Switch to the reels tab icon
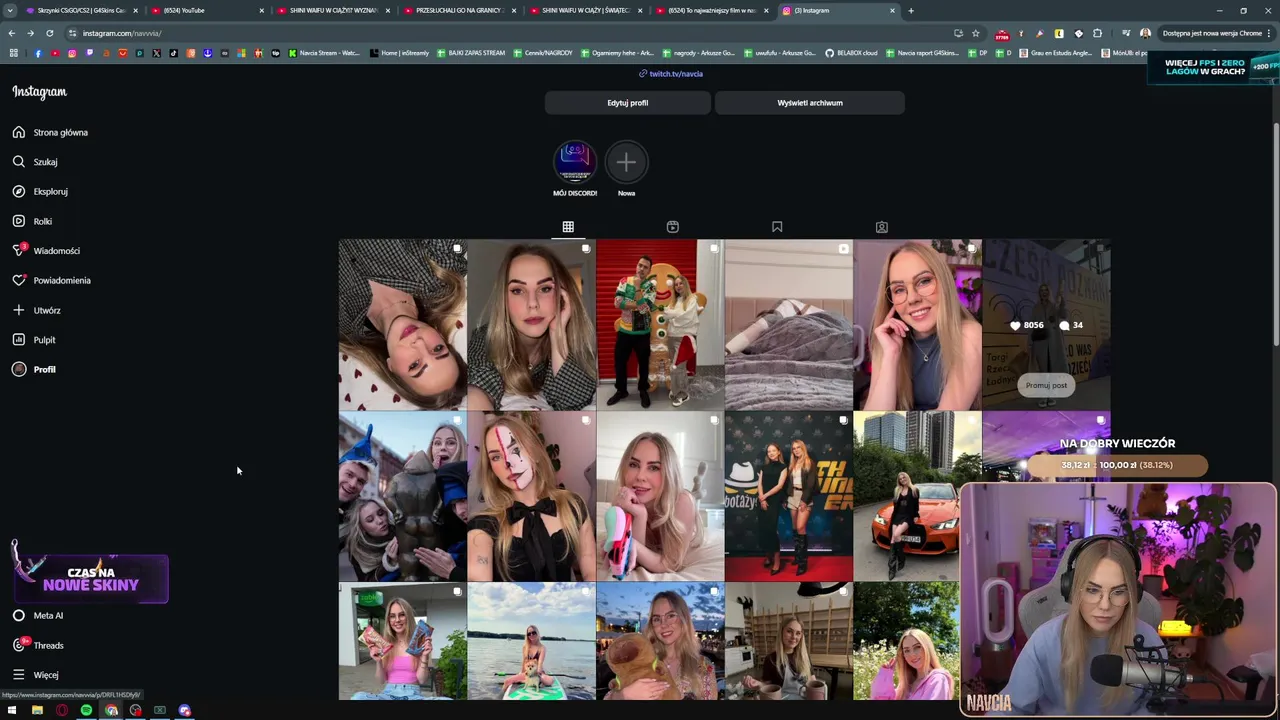1280x720 pixels. 672,227
